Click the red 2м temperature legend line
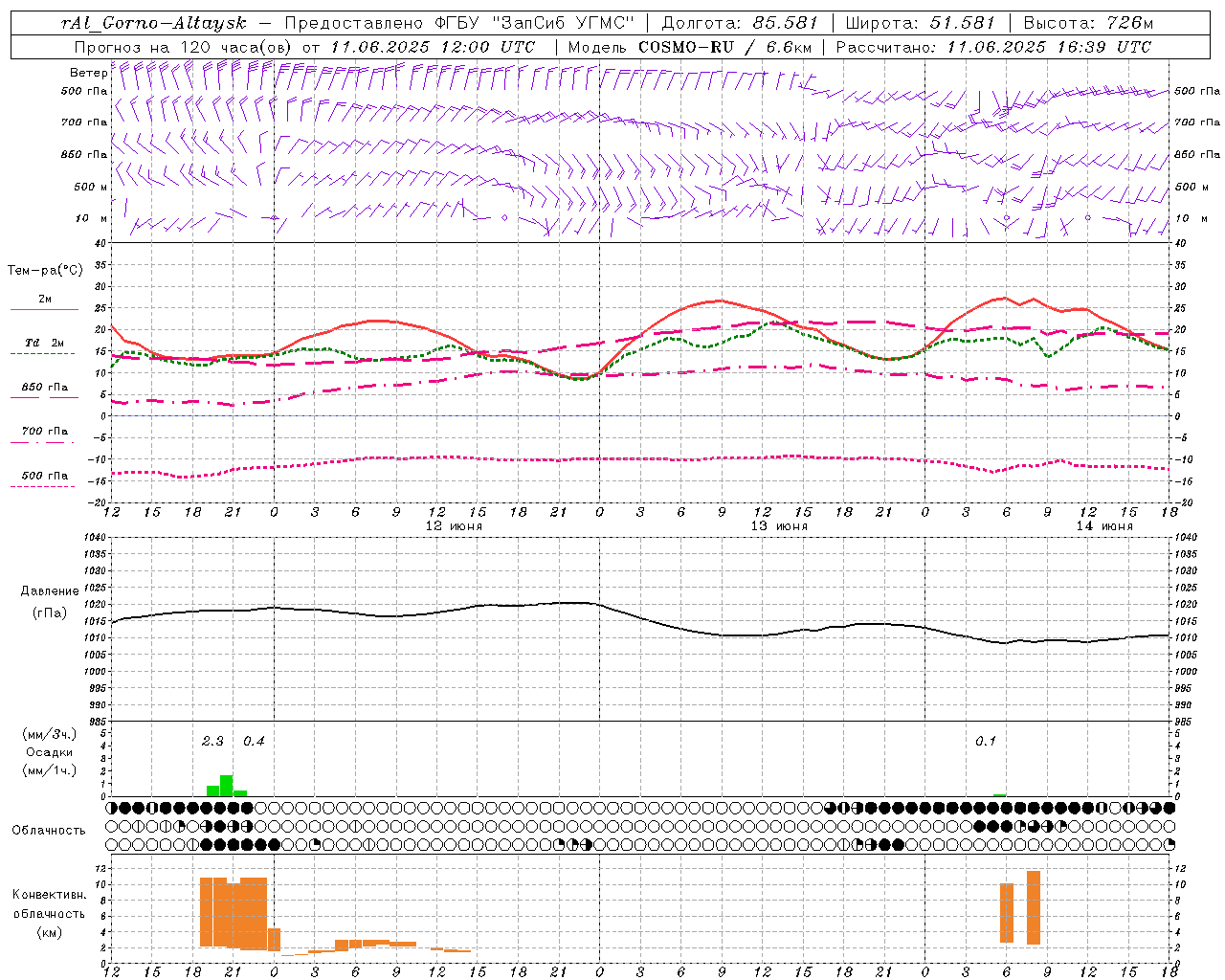The image size is (1225, 980). (x=44, y=310)
